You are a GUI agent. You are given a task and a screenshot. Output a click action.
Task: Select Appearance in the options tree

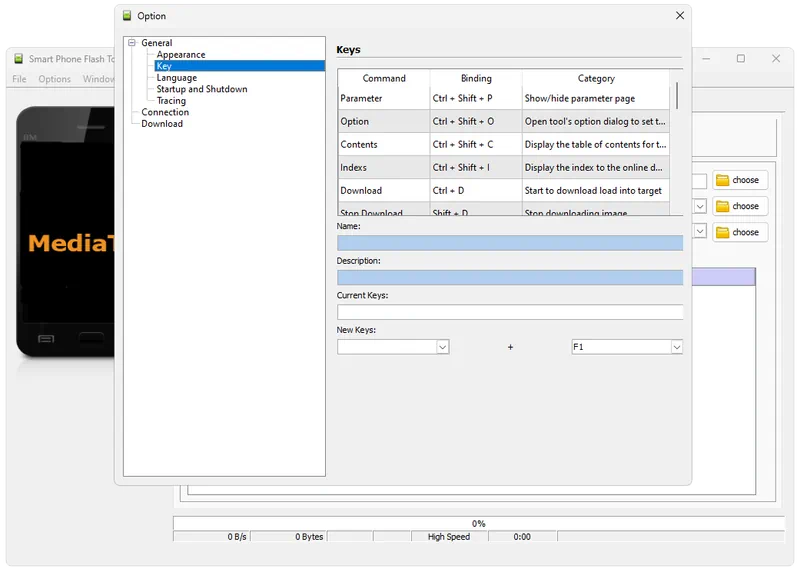click(181, 55)
